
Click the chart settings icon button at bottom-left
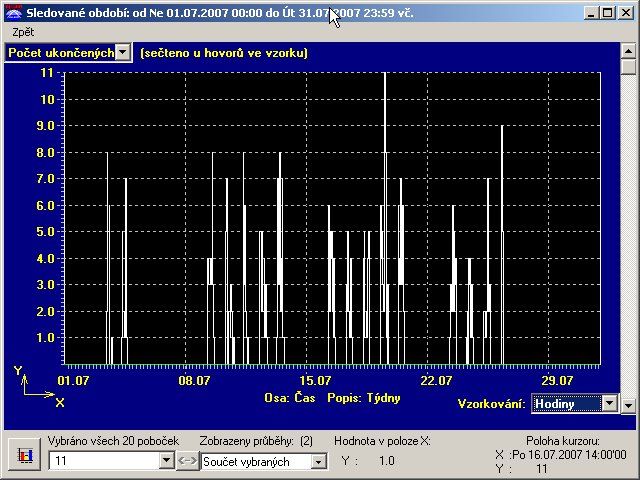25,455
